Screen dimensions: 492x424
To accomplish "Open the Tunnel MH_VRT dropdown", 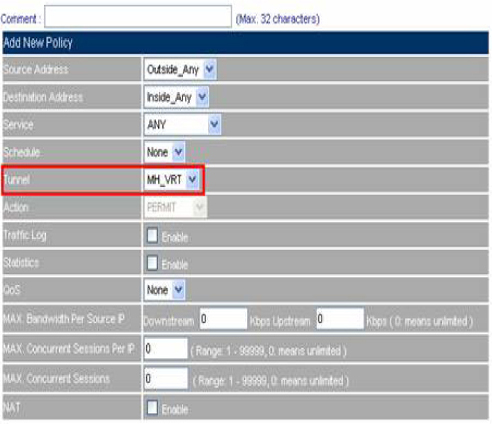I will [172, 180].
